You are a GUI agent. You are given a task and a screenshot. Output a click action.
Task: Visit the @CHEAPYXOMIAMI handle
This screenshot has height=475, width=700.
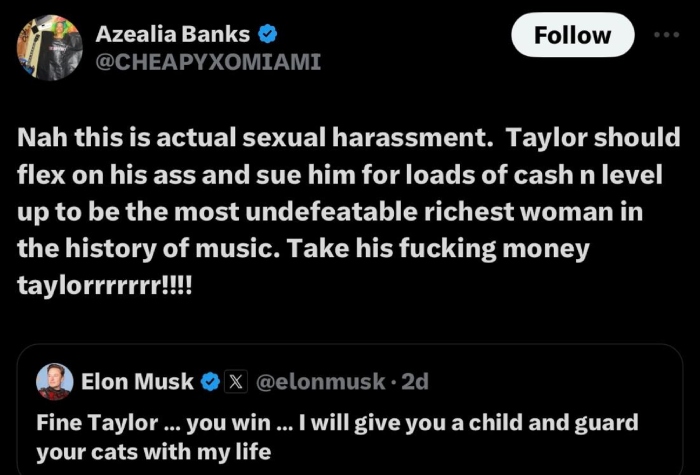tap(208, 62)
